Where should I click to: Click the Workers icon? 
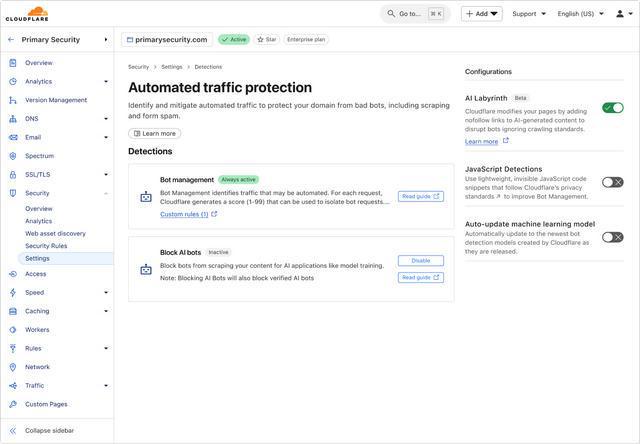(13, 330)
